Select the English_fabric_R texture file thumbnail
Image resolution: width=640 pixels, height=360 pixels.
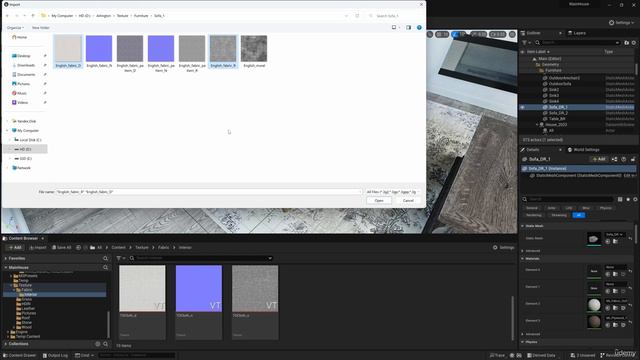click(223, 49)
